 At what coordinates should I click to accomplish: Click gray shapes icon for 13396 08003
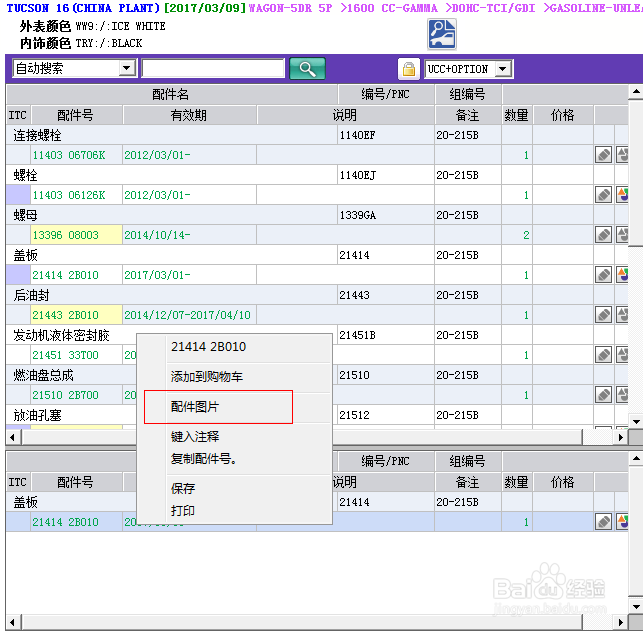622,235
